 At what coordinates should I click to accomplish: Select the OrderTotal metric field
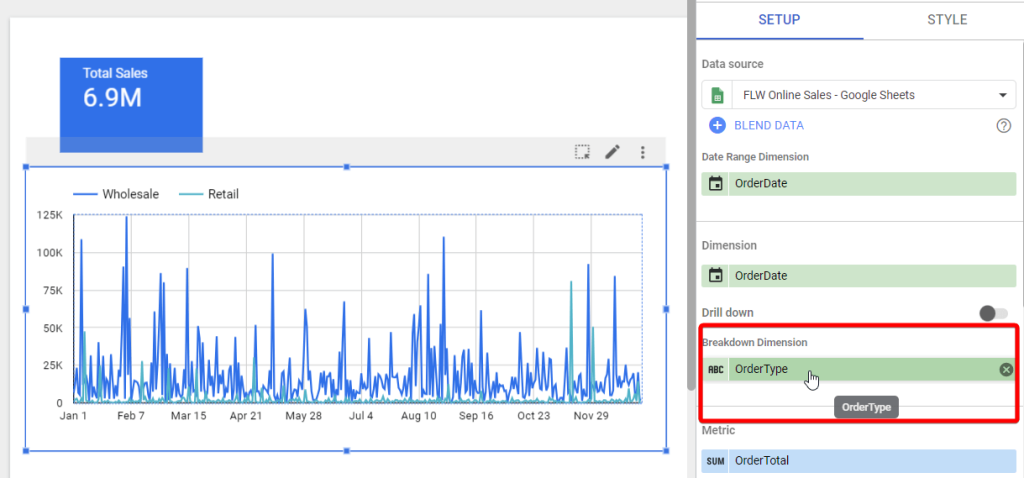point(859,461)
